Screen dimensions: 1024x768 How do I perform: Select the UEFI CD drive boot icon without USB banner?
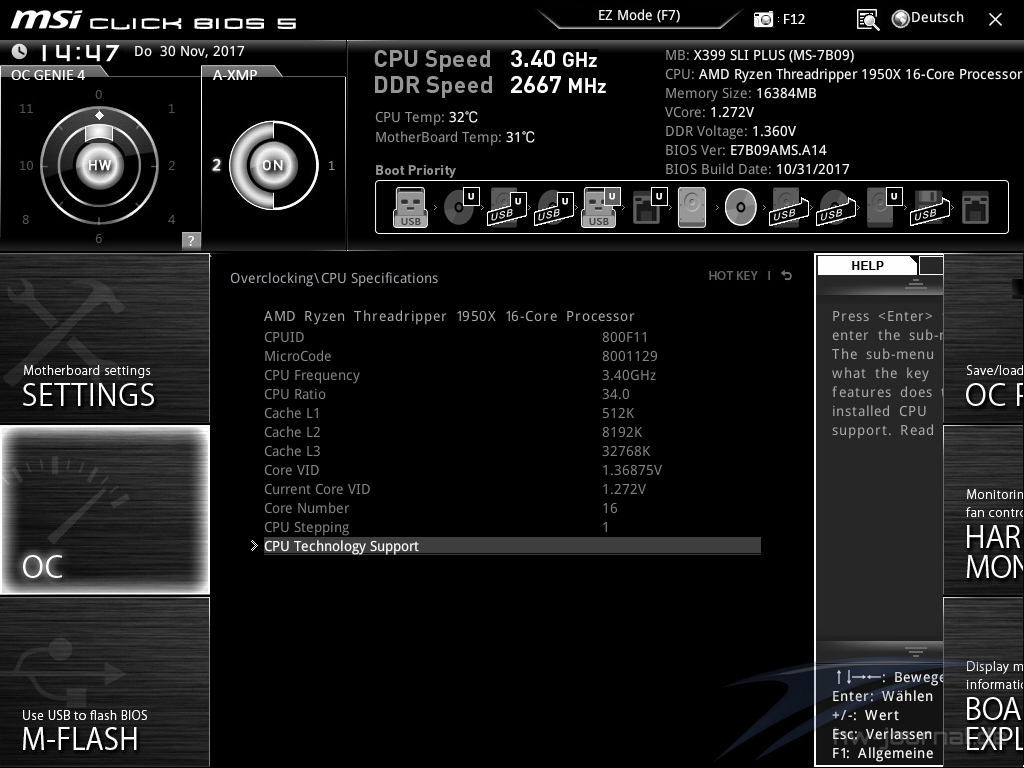(461, 207)
